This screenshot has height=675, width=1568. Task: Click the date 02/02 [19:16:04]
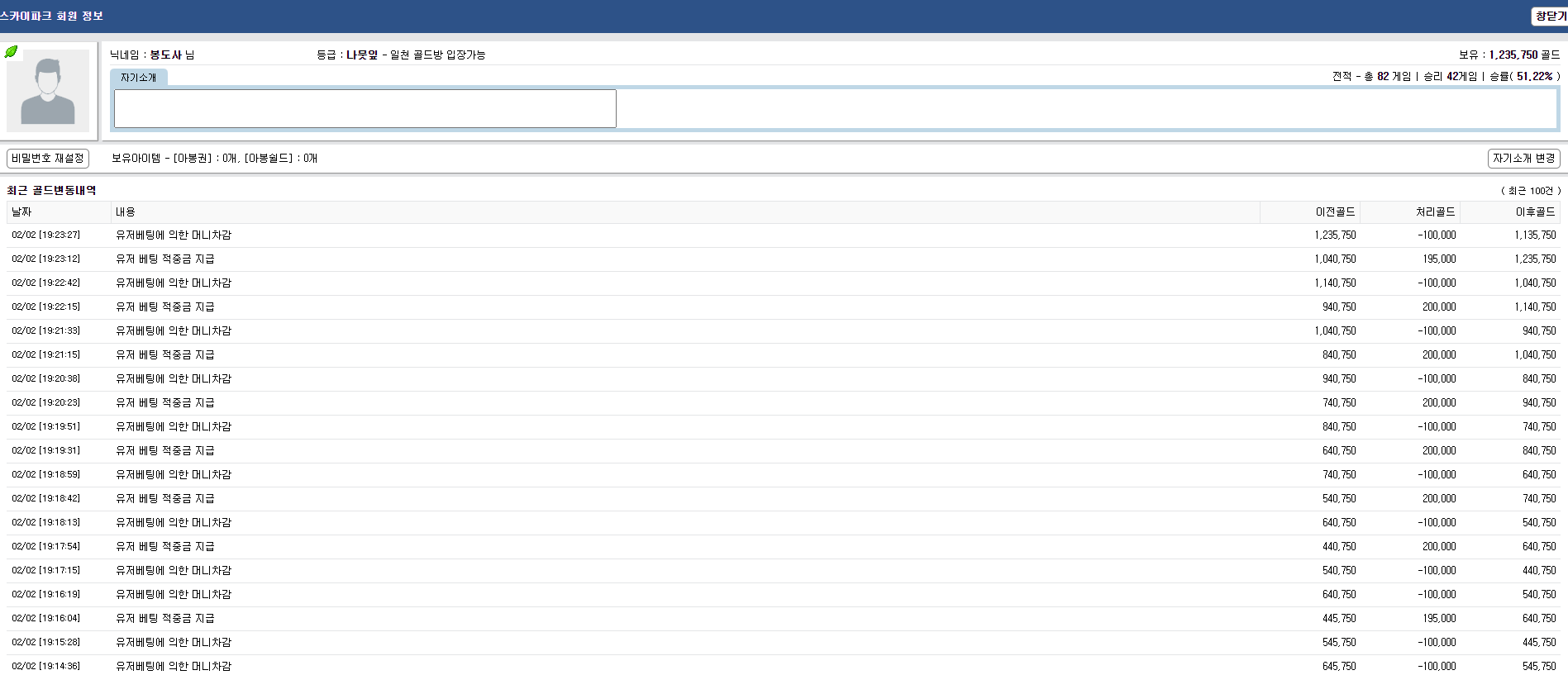point(45,618)
